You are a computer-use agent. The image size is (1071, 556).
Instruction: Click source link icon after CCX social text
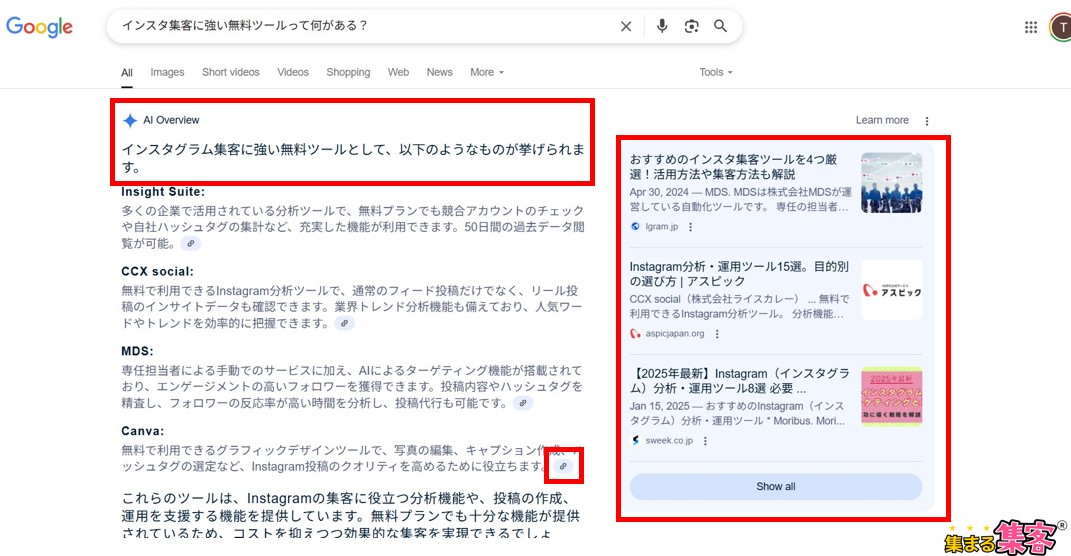344,323
